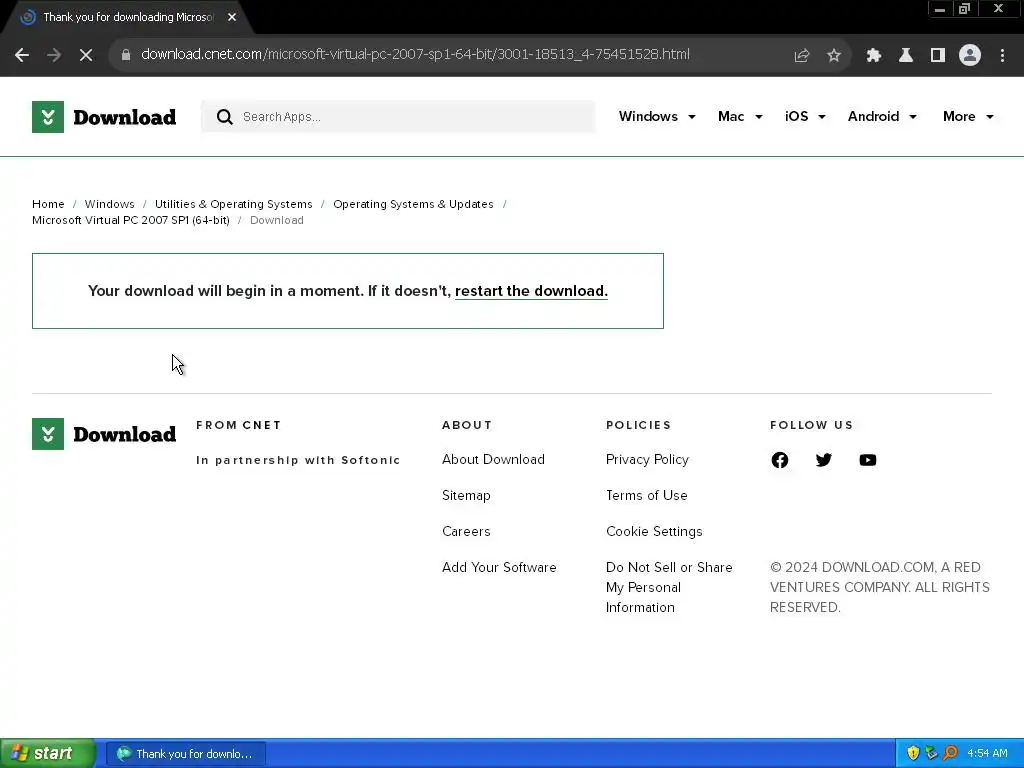
Task: Open Microsoft Virtual PC 2007 SP1 breadcrumb
Action: click(x=131, y=220)
